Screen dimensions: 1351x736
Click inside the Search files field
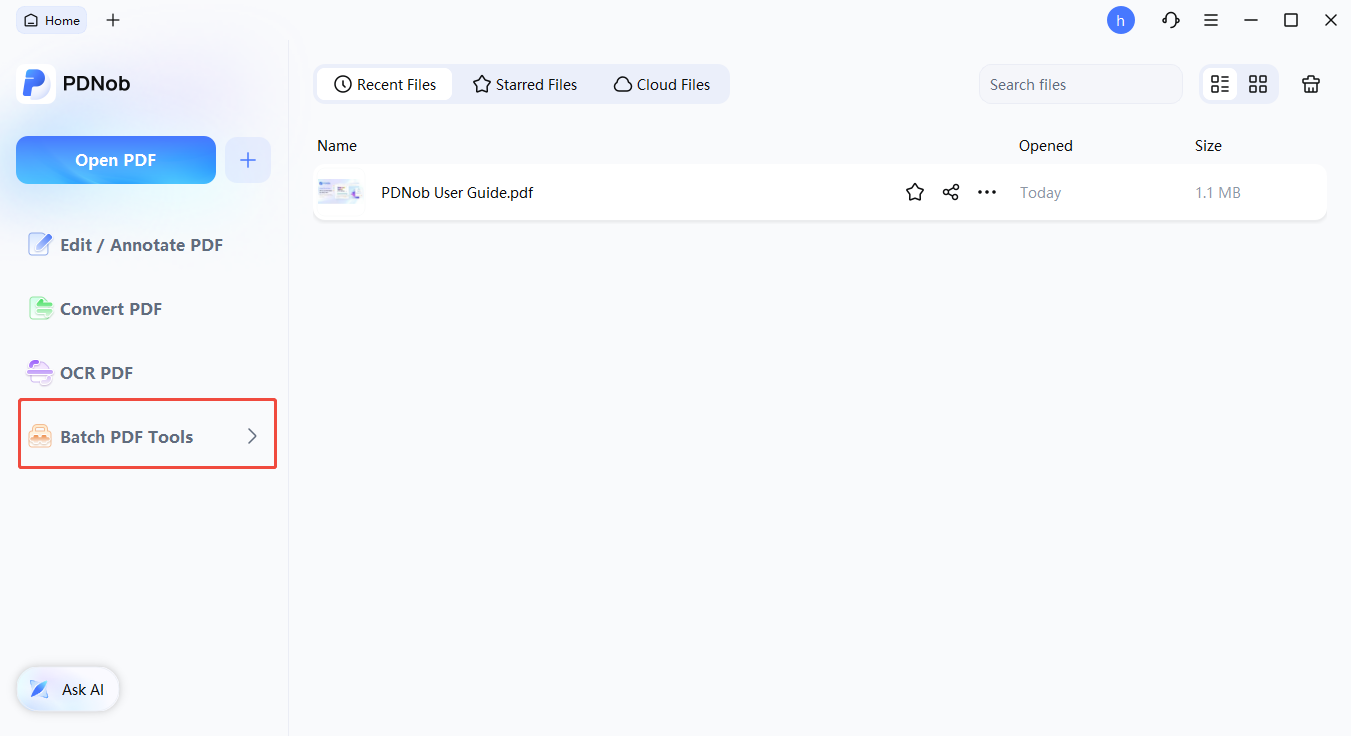click(1080, 84)
